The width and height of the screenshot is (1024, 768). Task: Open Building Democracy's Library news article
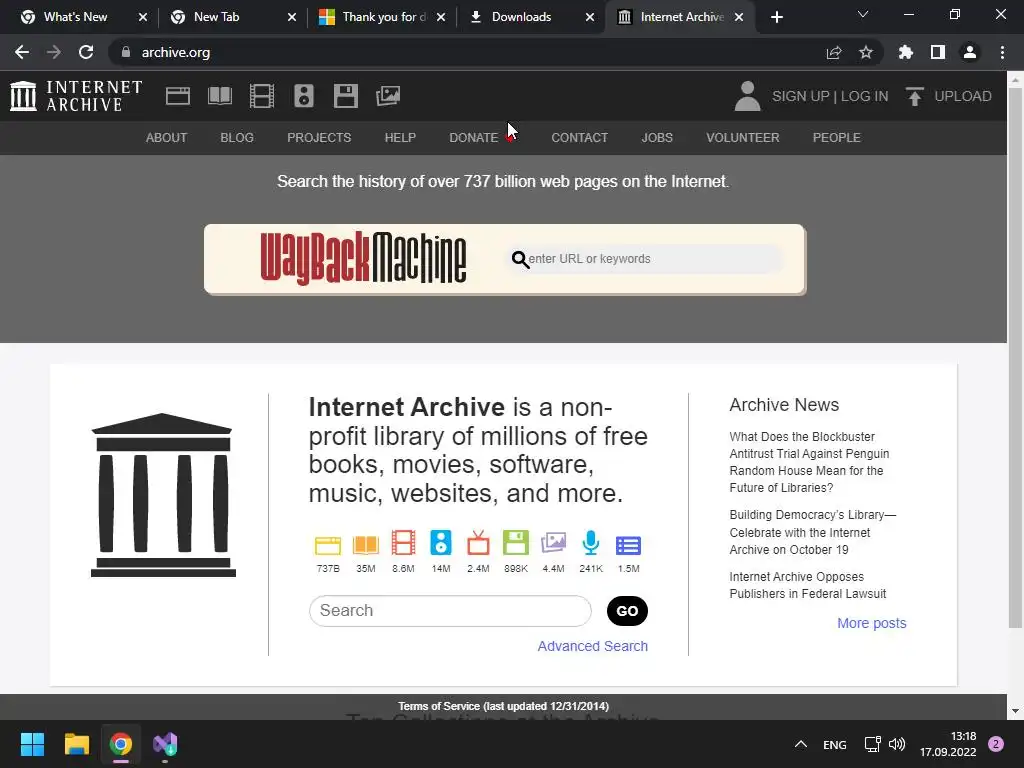click(x=813, y=532)
